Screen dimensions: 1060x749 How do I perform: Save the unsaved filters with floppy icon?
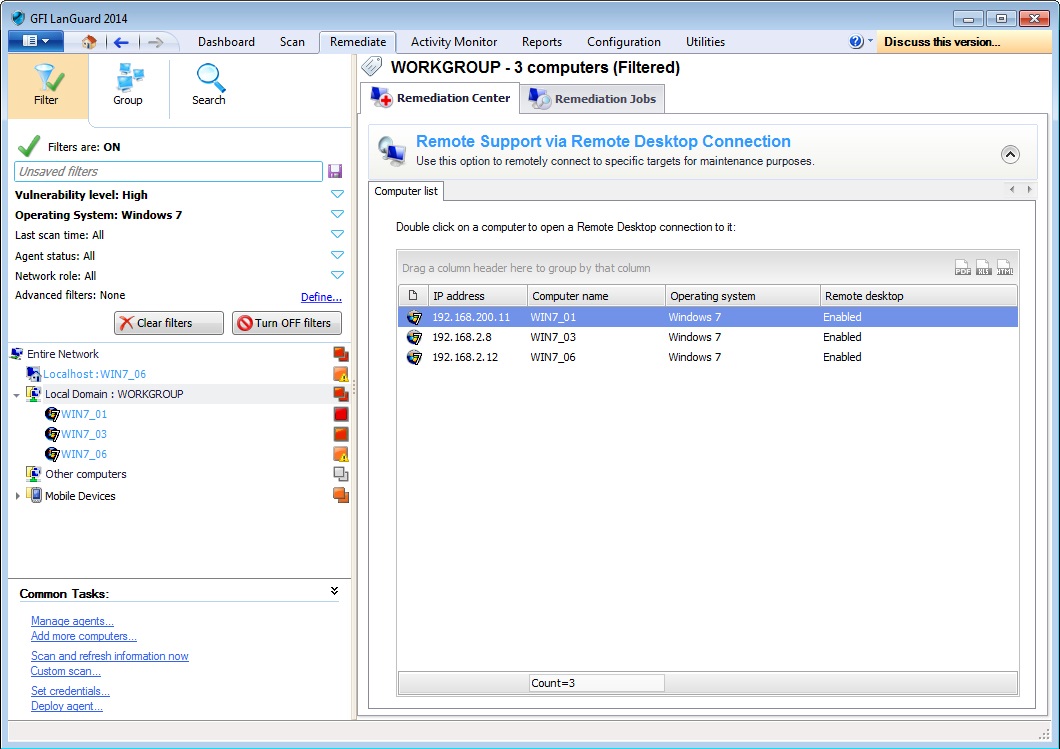(x=335, y=171)
